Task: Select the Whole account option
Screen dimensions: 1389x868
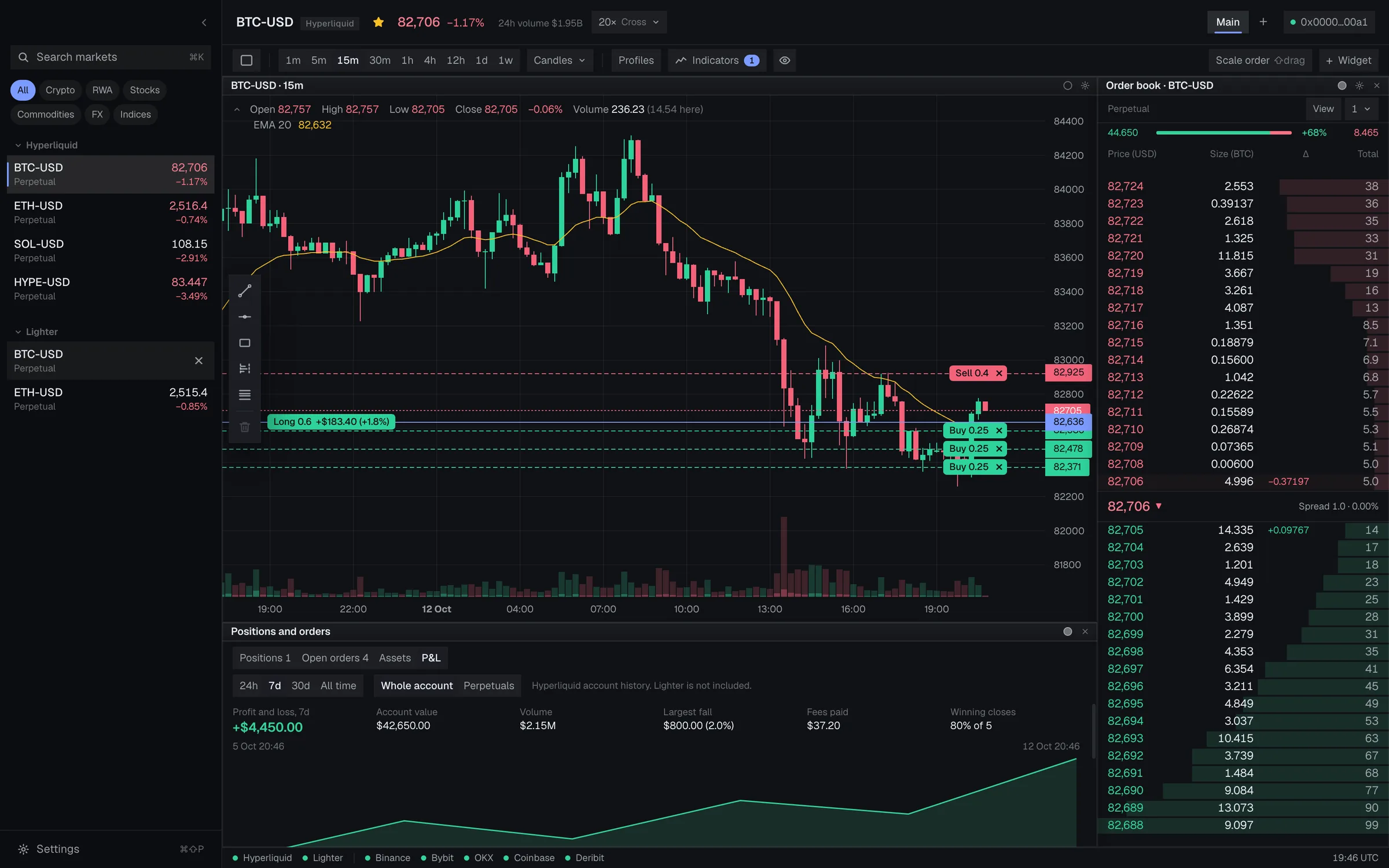Action: click(417, 686)
